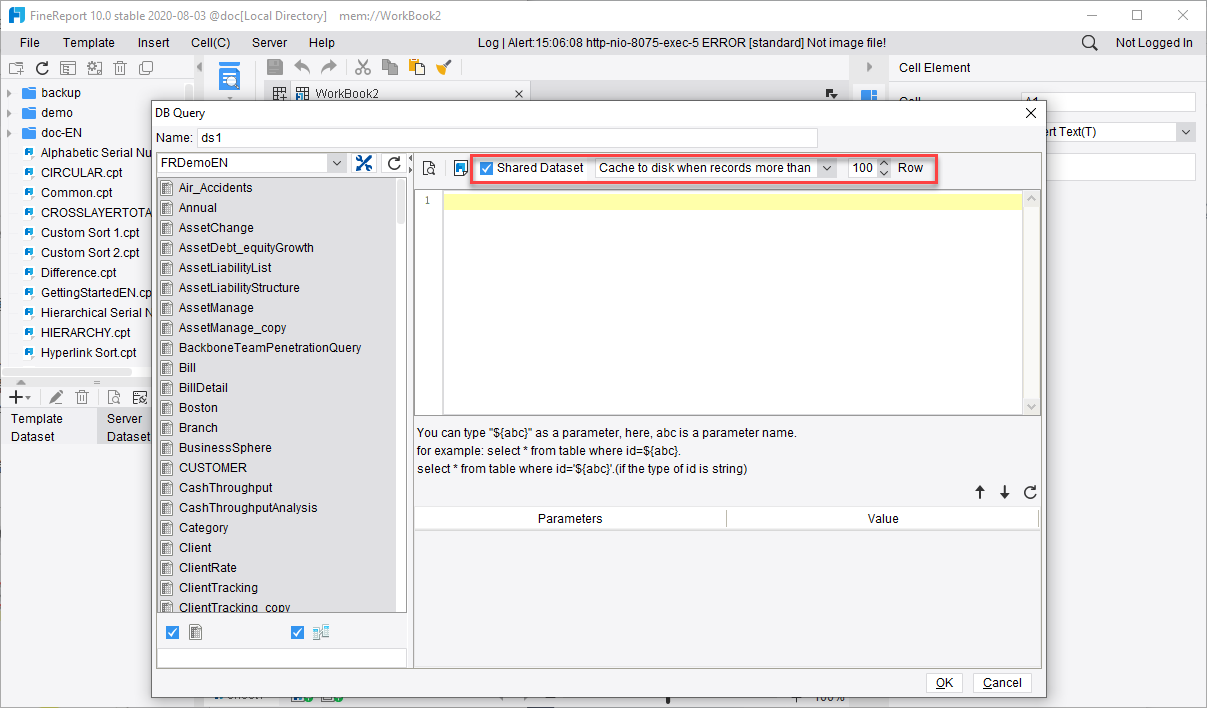The width and height of the screenshot is (1207, 708).
Task: Dismiss the DB Query dialog via Cancel
Action: coord(1001,682)
